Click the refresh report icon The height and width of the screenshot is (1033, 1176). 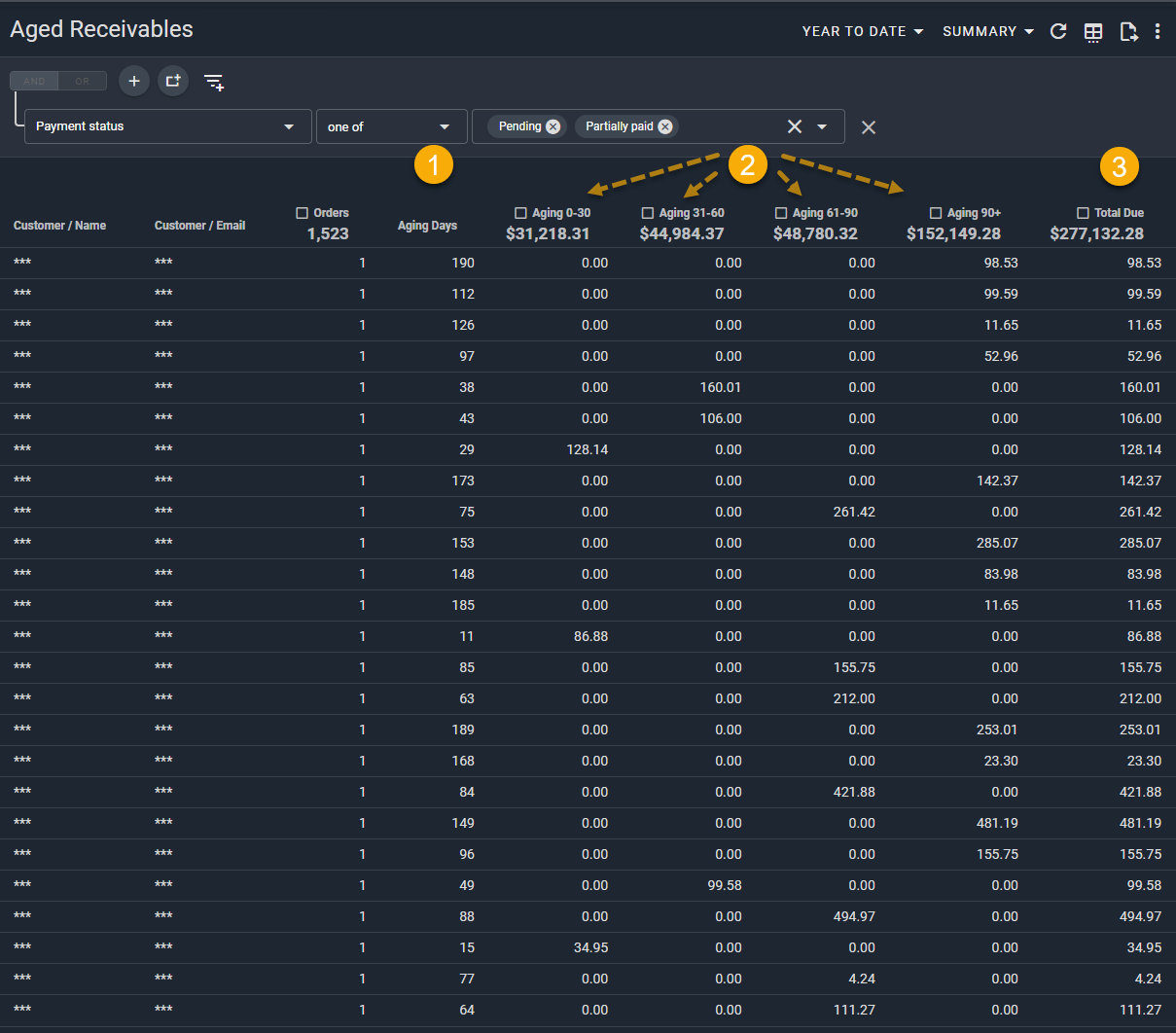click(1058, 31)
